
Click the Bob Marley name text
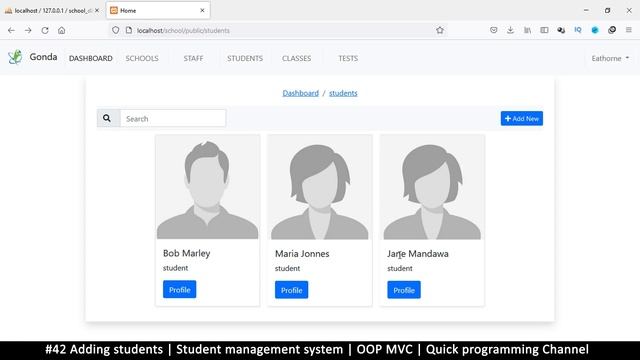pyautogui.click(x=187, y=253)
